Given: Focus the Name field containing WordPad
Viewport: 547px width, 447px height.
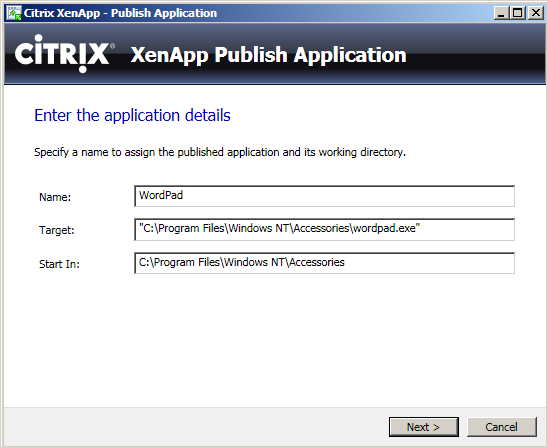Looking at the screenshot, I should point(324,196).
